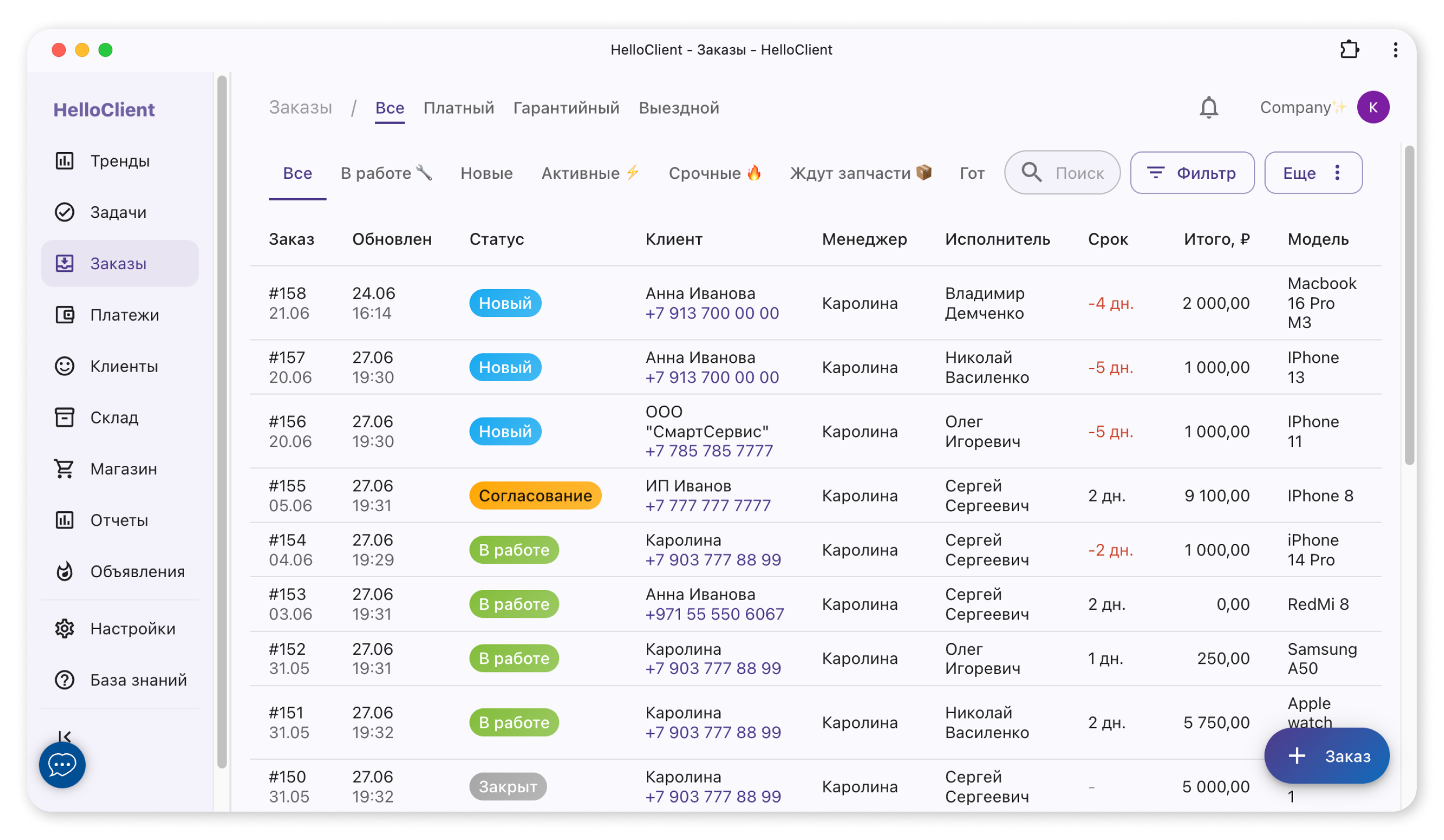The height and width of the screenshot is (840, 1444).
Task: Open the window three-dot menu
Action: 1395,50
